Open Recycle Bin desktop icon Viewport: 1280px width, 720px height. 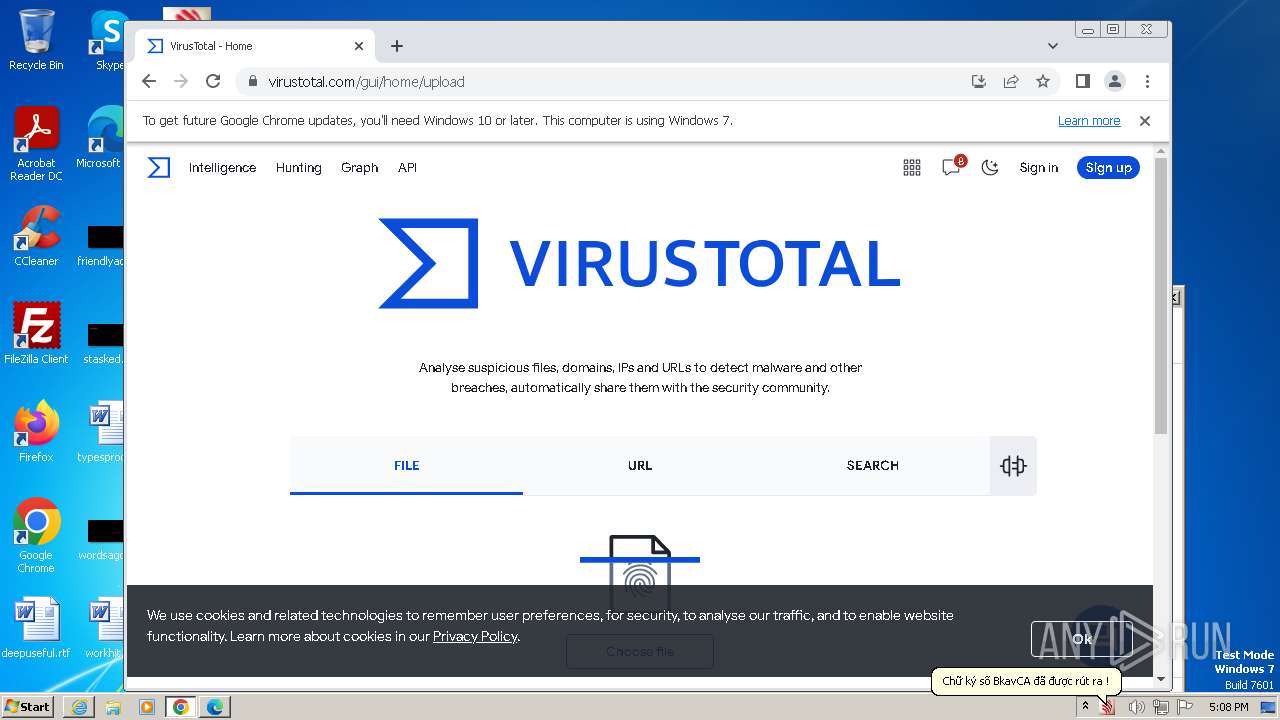point(36,40)
